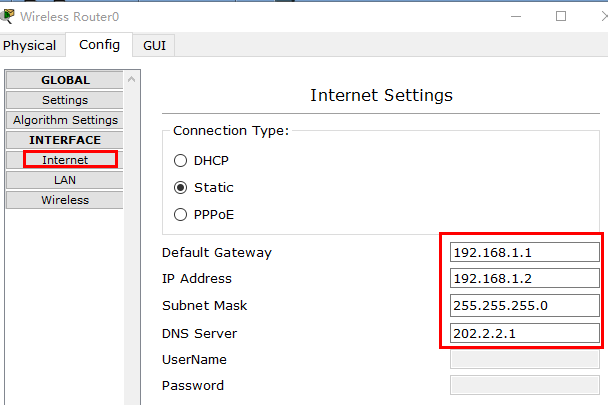
Task: Open Algorithm Settings in the sidebar
Action: coord(65,120)
